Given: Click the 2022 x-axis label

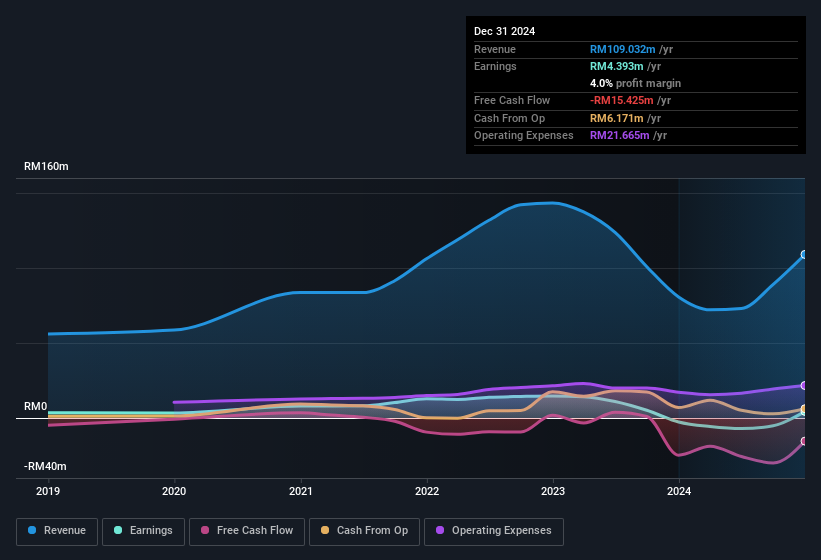Looking at the screenshot, I should click(427, 491).
